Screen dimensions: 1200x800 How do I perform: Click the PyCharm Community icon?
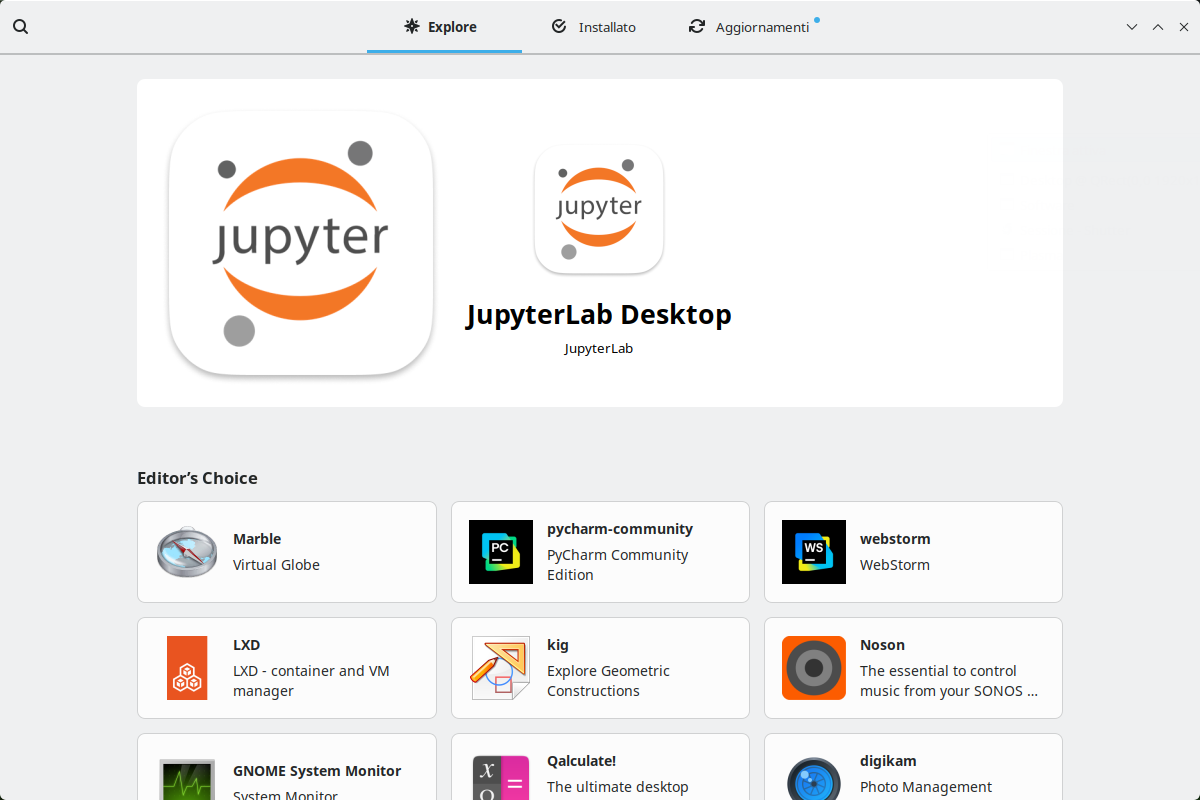501,552
